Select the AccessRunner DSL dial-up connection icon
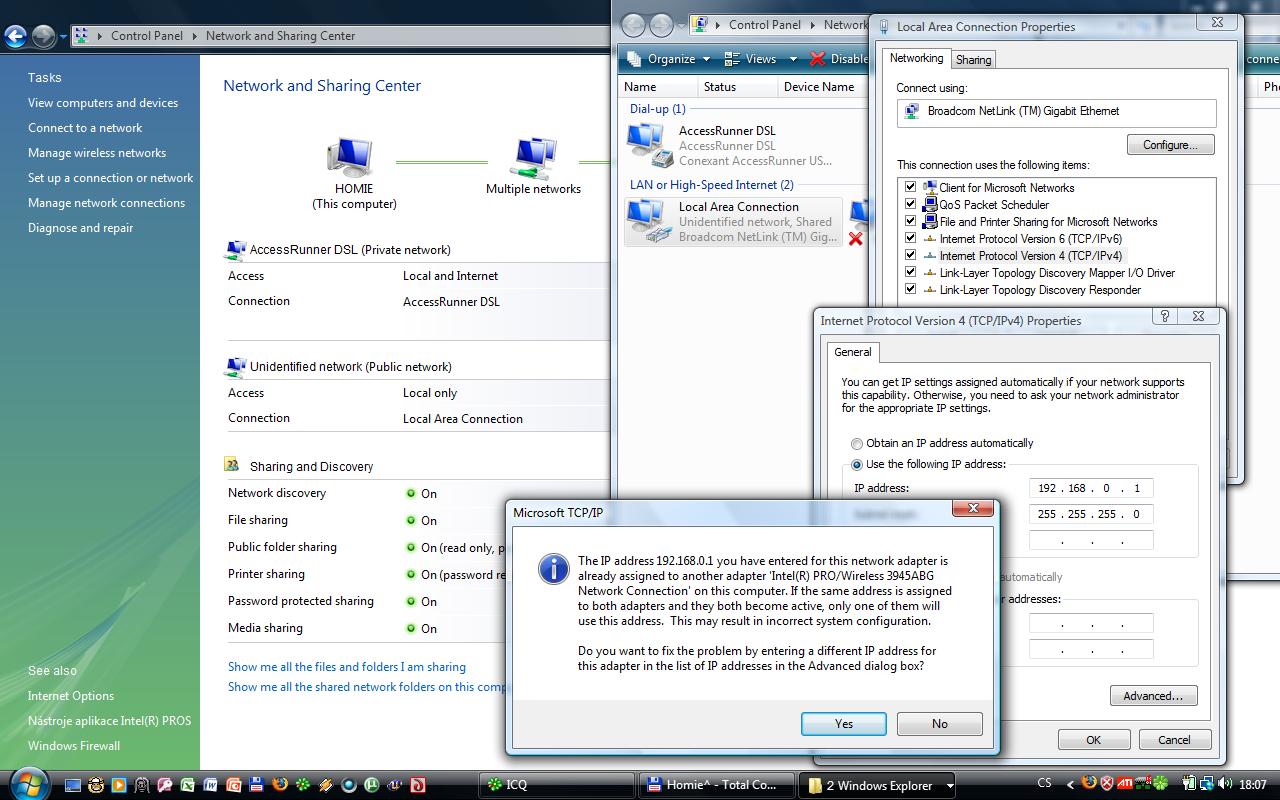Screen dimensions: 1280x800 coord(649,145)
